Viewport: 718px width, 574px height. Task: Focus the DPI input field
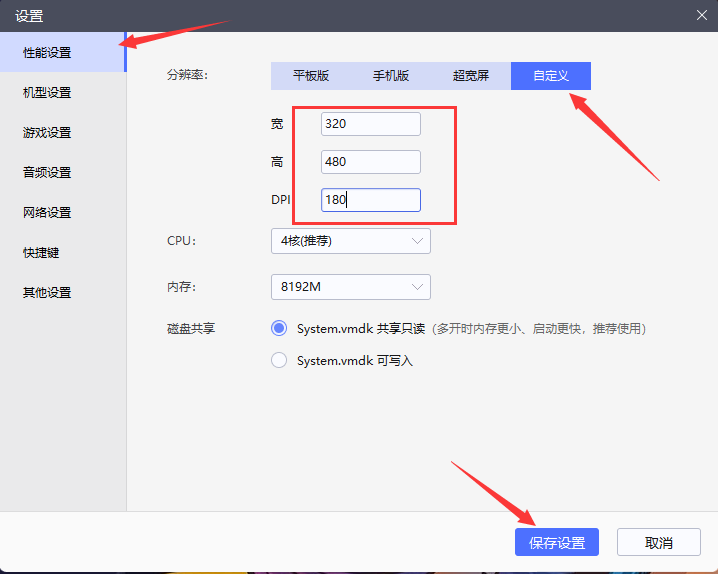[370, 200]
